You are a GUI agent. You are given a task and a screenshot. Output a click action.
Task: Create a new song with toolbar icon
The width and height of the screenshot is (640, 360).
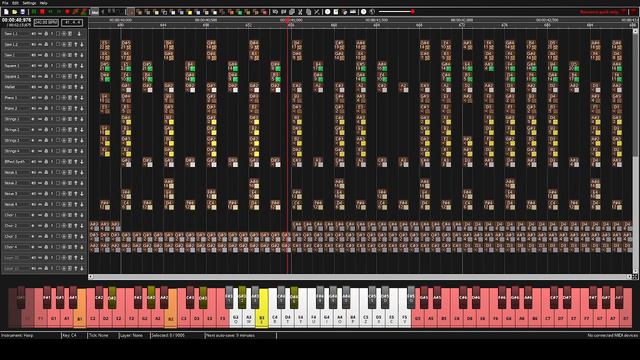point(6,12)
